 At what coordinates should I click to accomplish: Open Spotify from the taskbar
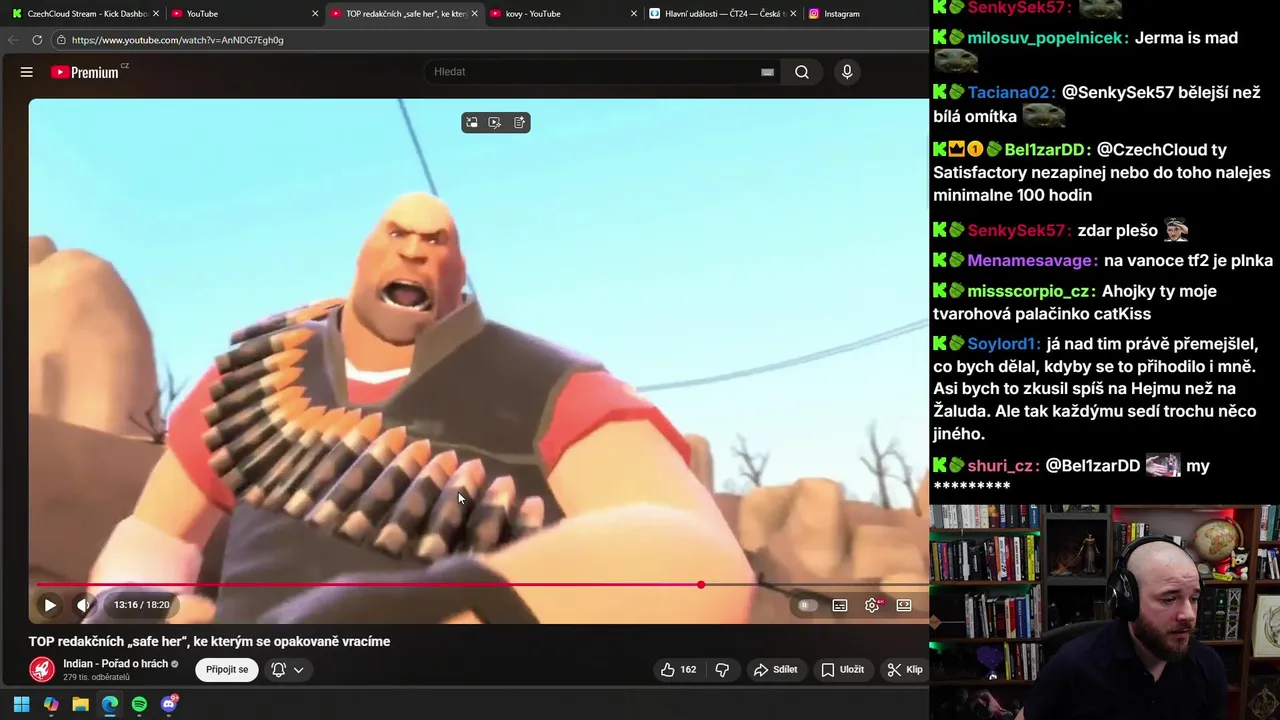139,704
